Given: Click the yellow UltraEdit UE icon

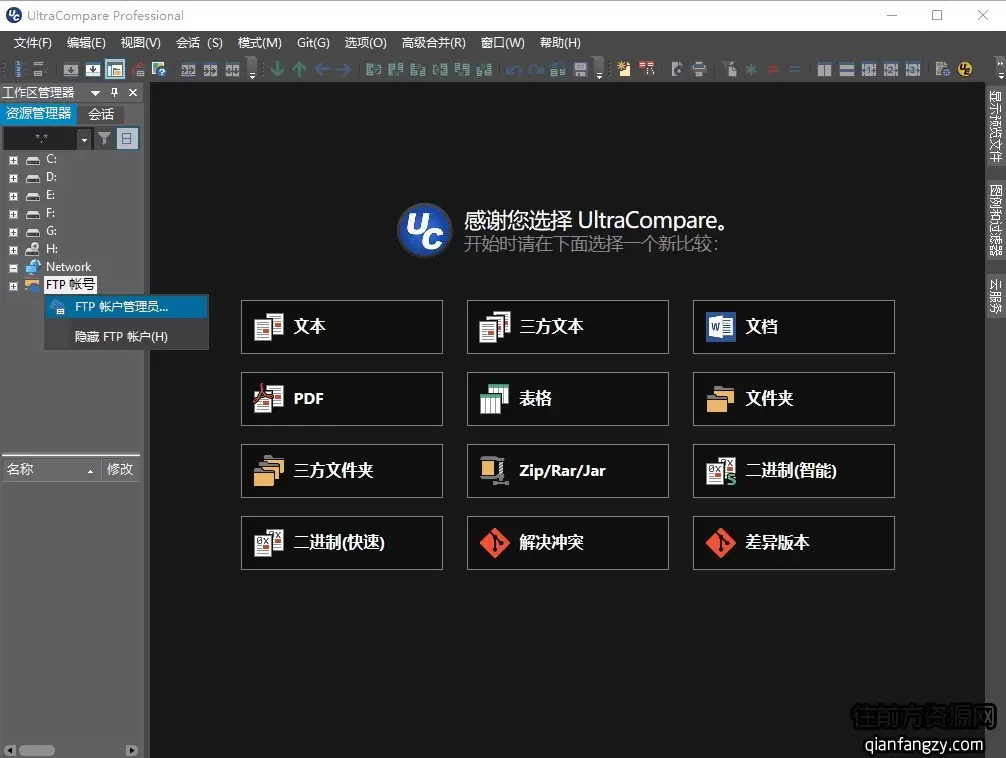Looking at the screenshot, I should click(964, 69).
